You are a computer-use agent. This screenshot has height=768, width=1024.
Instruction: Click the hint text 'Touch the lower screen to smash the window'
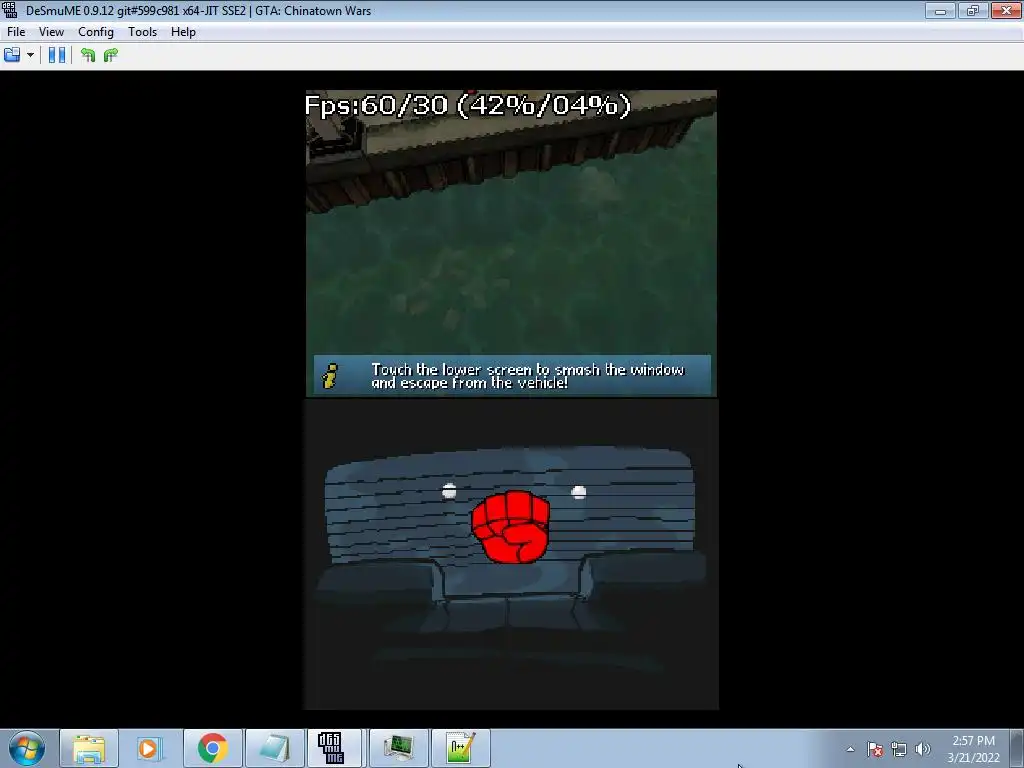(528, 370)
